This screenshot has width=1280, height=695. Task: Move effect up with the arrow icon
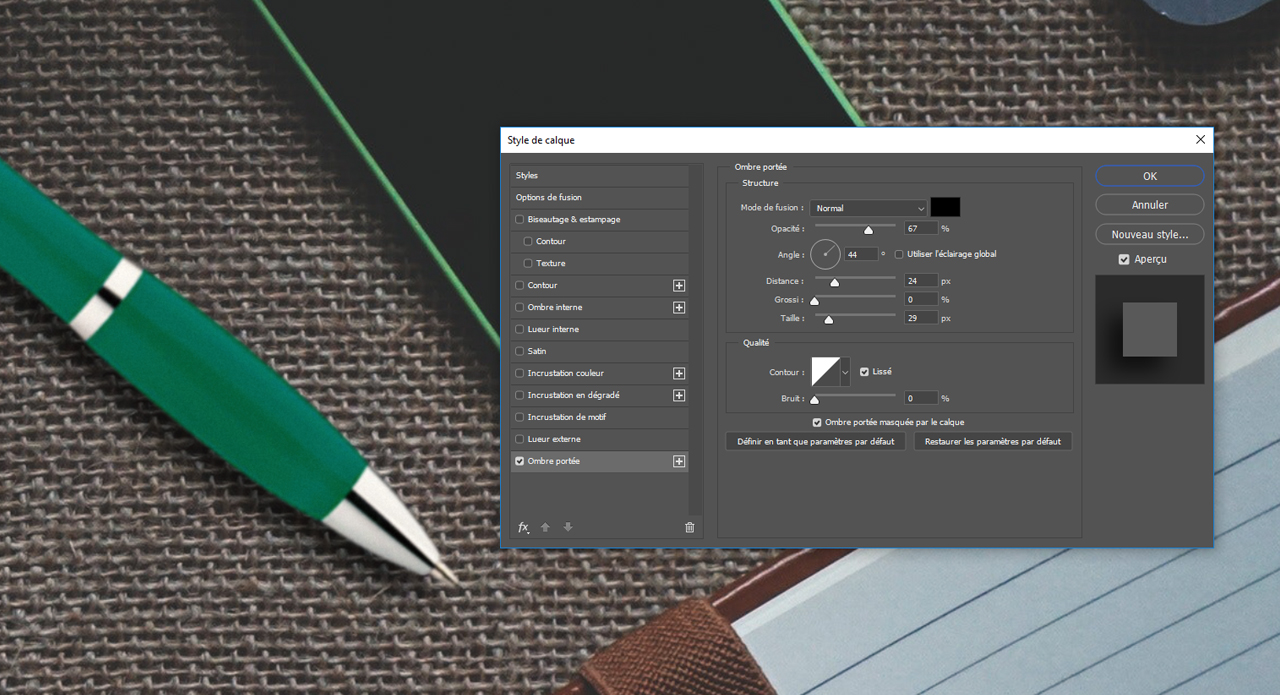(545, 527)
